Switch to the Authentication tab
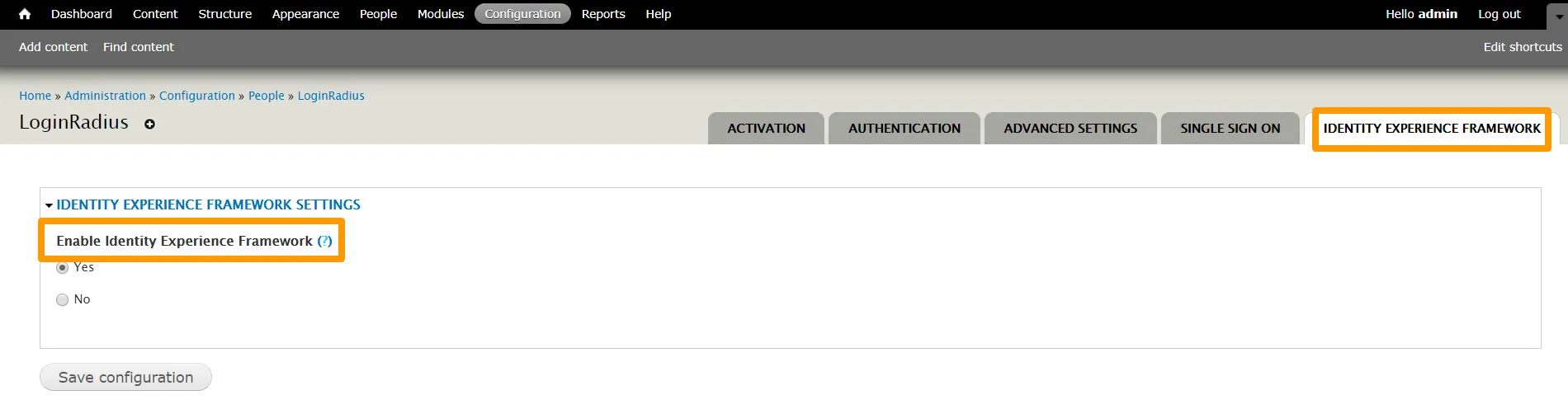 point(904,129)
